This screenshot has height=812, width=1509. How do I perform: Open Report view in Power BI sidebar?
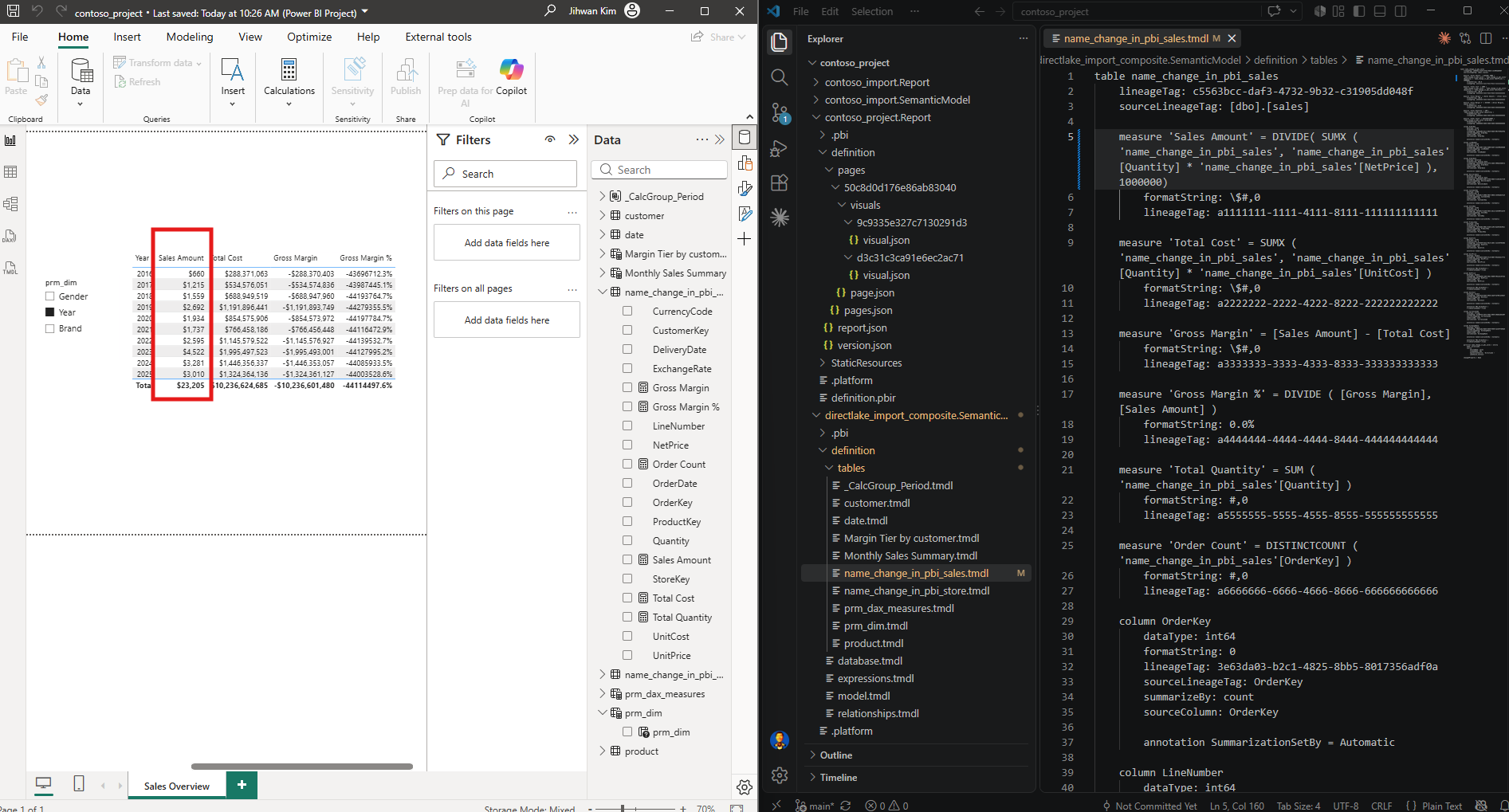10,140
